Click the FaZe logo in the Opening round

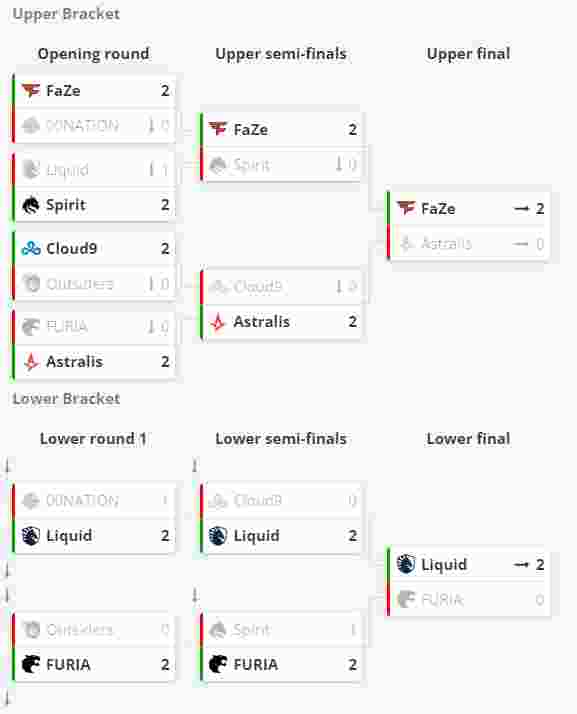pyautogui.click(x=31, y=90)
